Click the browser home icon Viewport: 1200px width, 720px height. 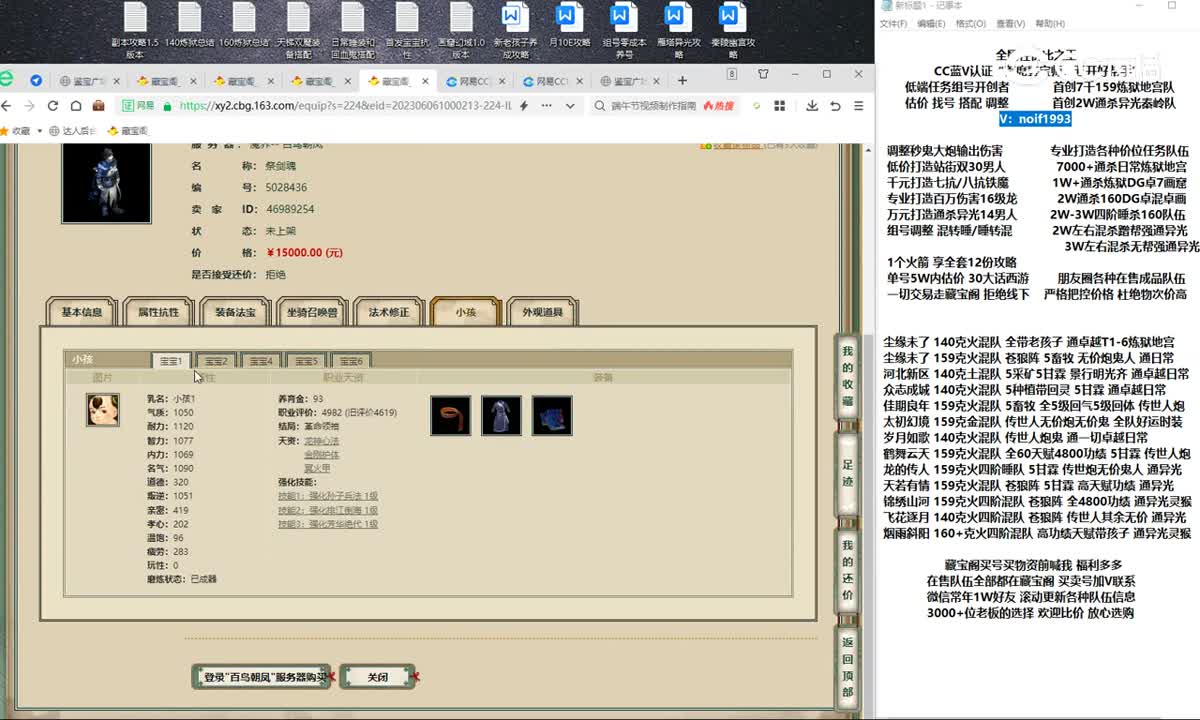[x=75, y=105]
